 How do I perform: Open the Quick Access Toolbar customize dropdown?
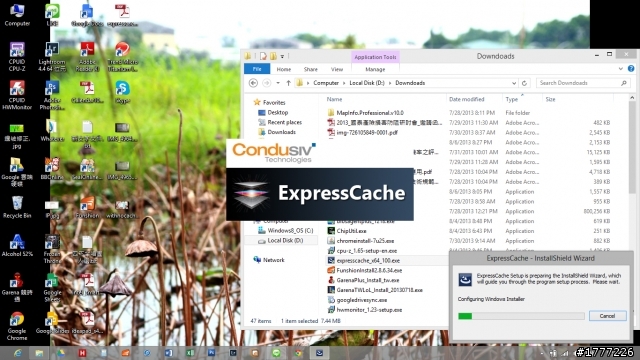pos(282,56)
